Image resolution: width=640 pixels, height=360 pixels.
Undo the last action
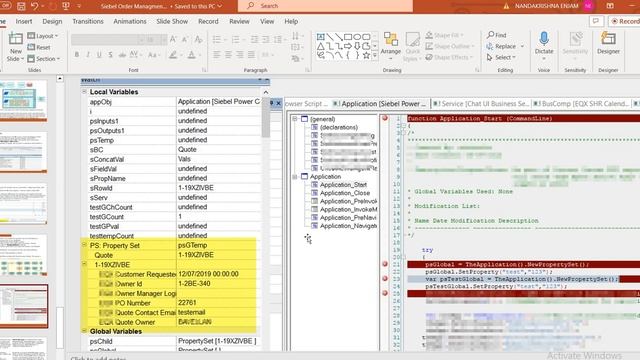point(34,6)
